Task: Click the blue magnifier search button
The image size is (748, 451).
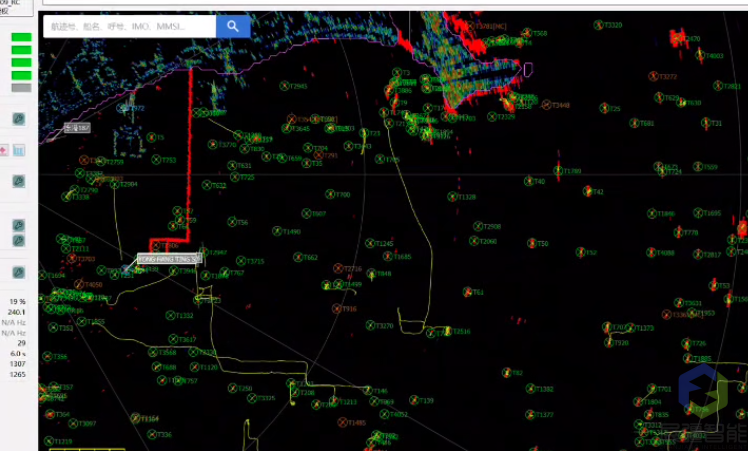Action: [x=233, y=26]
